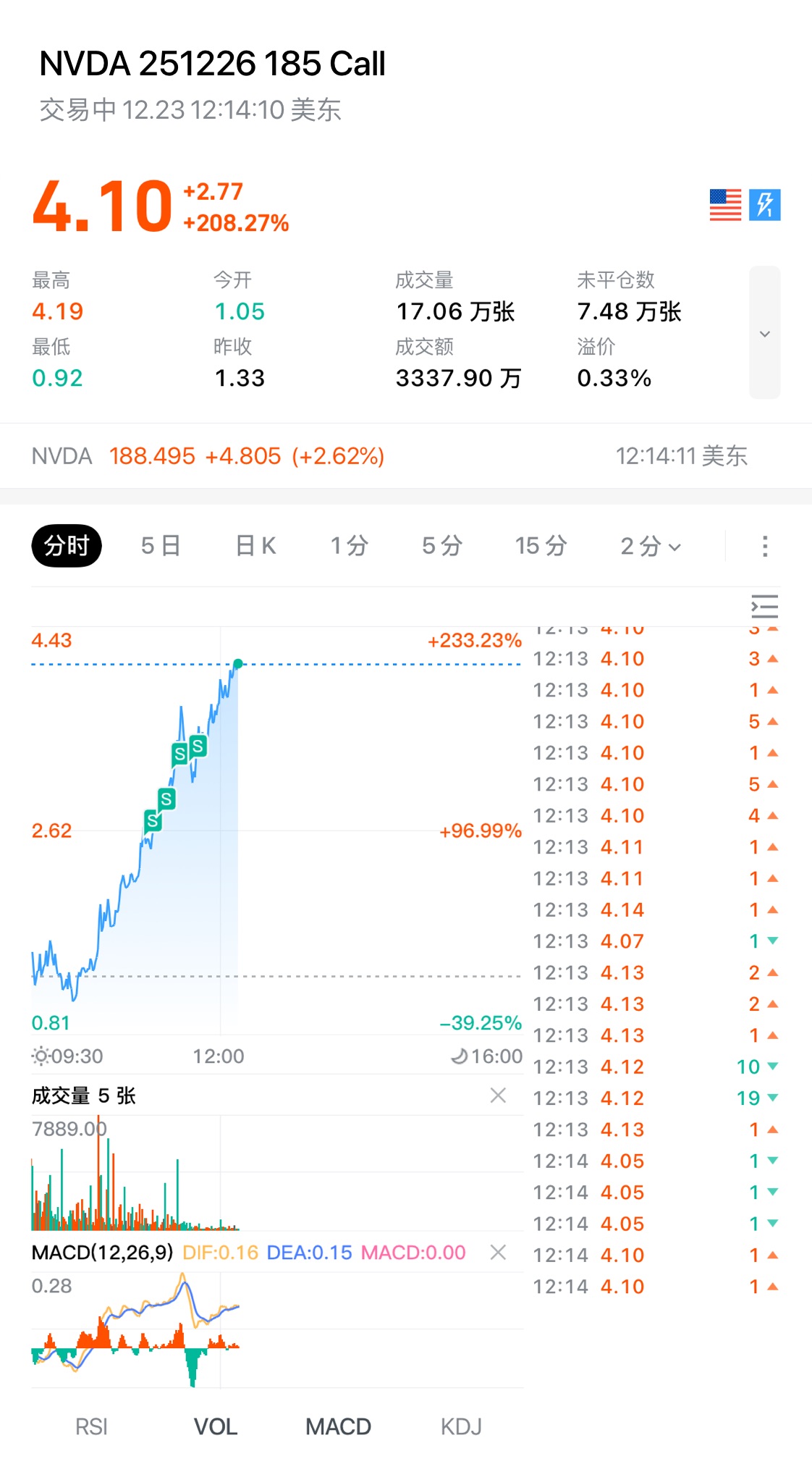This screenshot has width=812, height=1472.
Task: Switch to the 日K chart tab
Action: coord(255,546)
